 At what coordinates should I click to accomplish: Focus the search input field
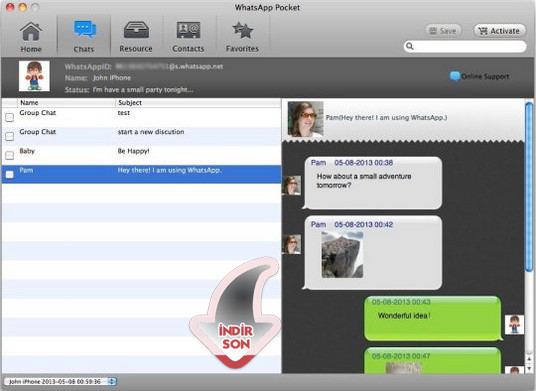(465, 46)
